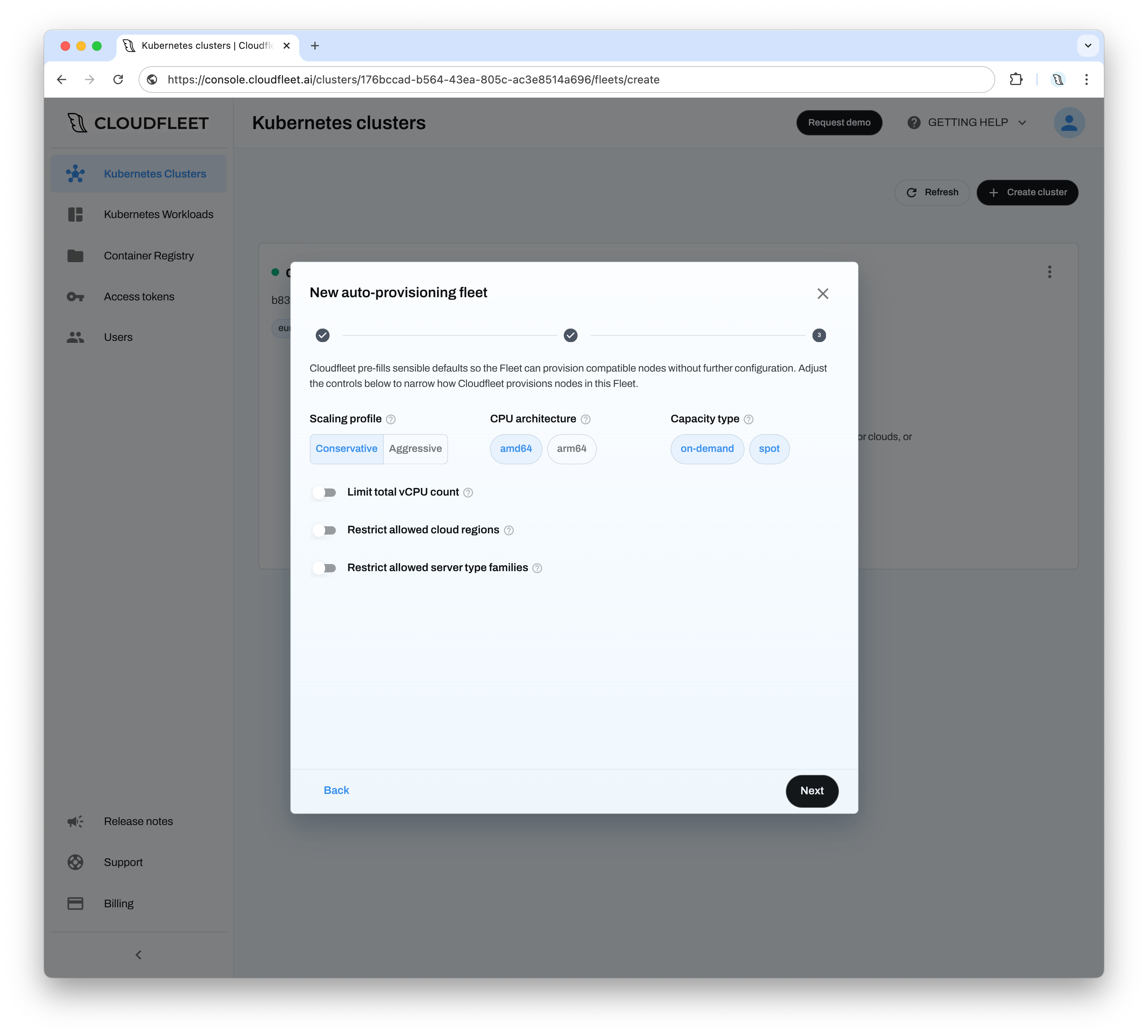The height and width of the screenshot is (1036, 1148).
Task: Click the Release notes megaphone icon
Action: pos(75,821)
